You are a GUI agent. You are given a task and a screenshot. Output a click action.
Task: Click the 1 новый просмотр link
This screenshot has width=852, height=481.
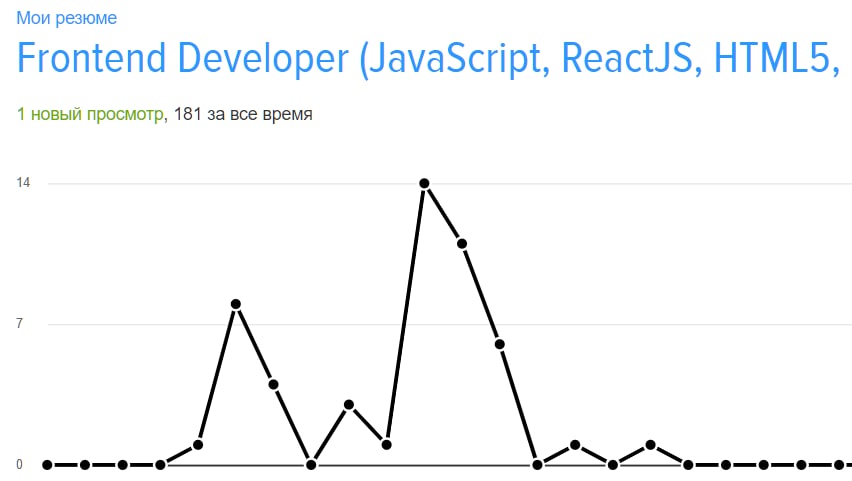click(x=90, y=114)
